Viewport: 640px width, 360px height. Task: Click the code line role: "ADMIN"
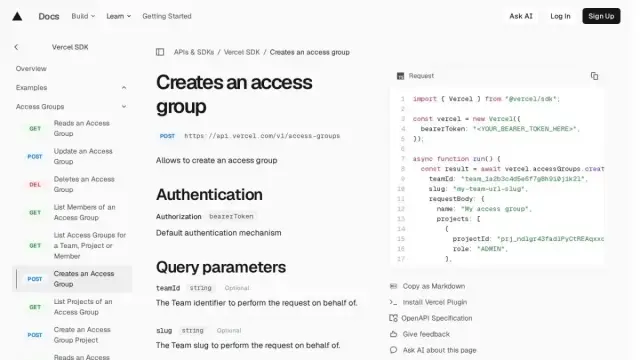(480, 249)
